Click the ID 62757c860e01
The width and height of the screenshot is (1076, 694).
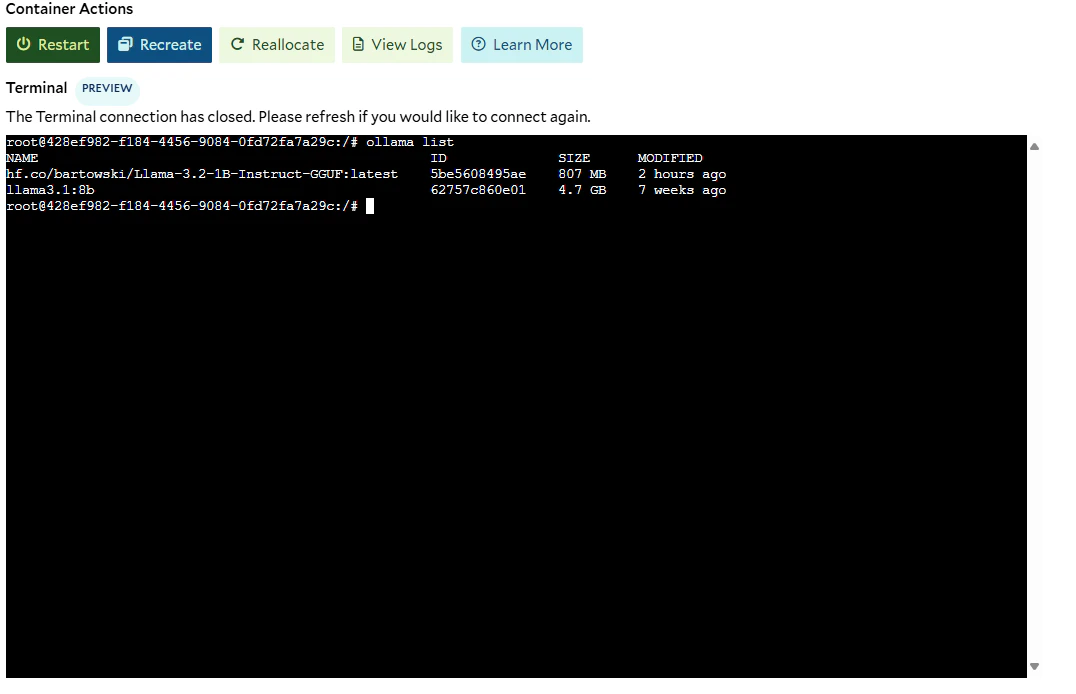478,190
